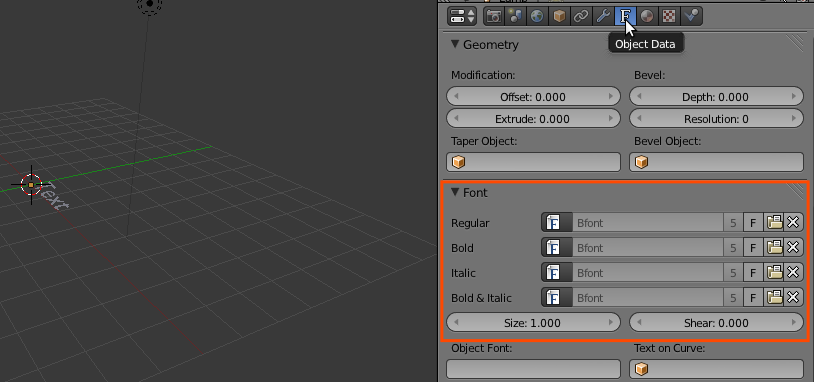
Task: Open the Bevel Object selector field
Action: tap(716, 162)
